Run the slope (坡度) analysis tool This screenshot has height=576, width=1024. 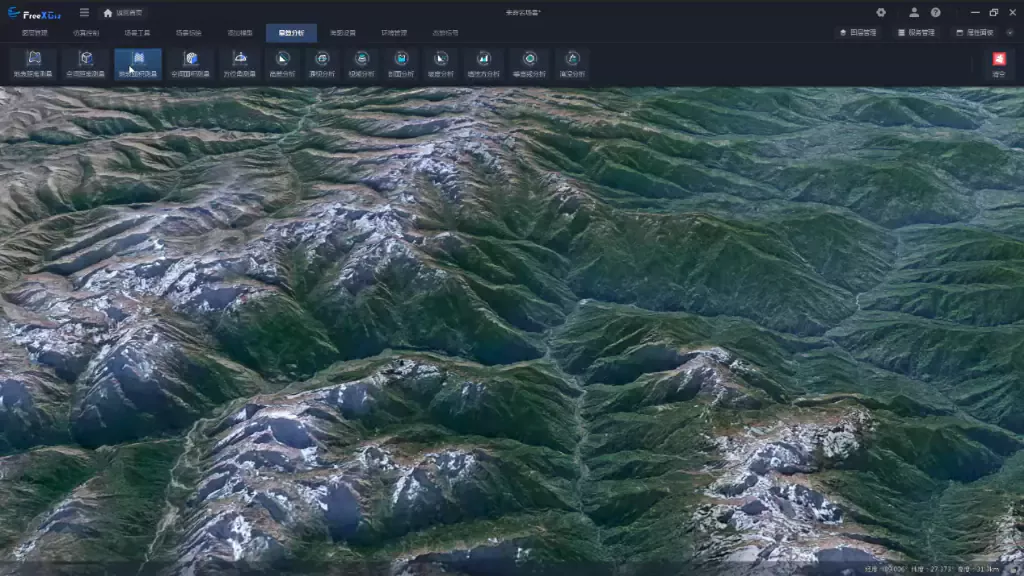click(440, 64)
